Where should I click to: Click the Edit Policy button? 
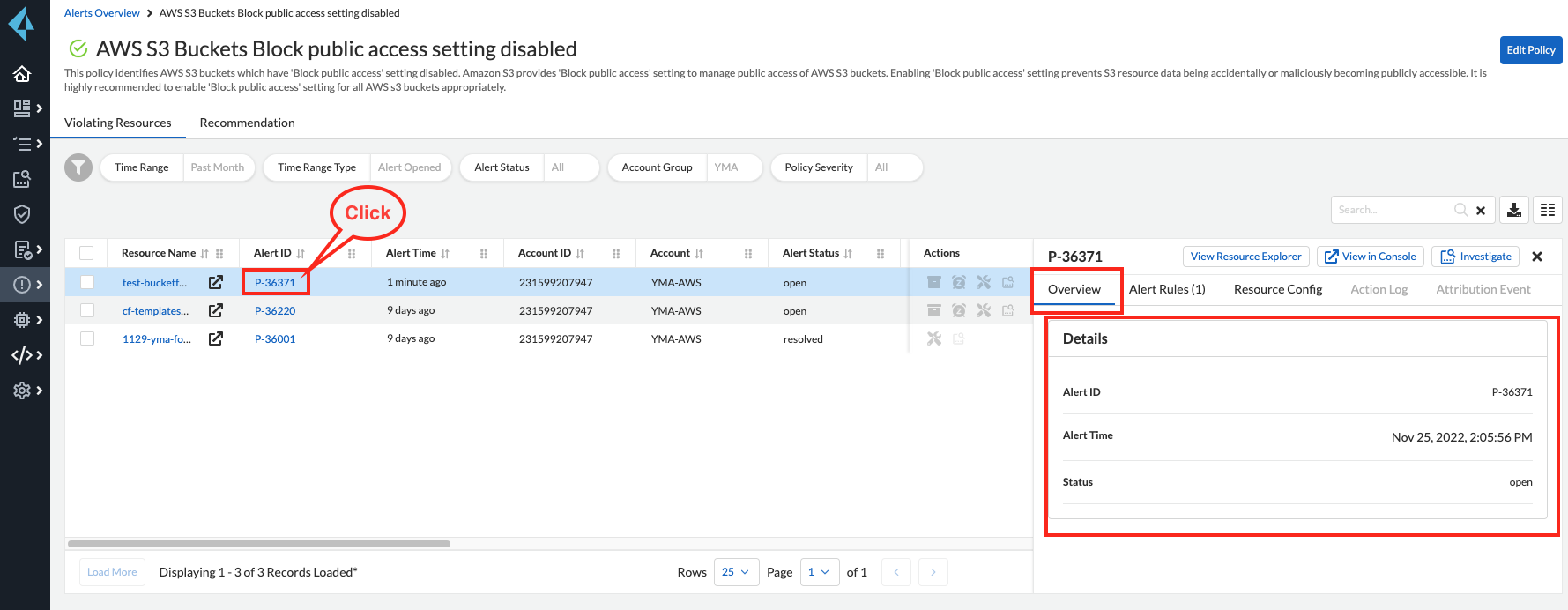coord(1530,50)
